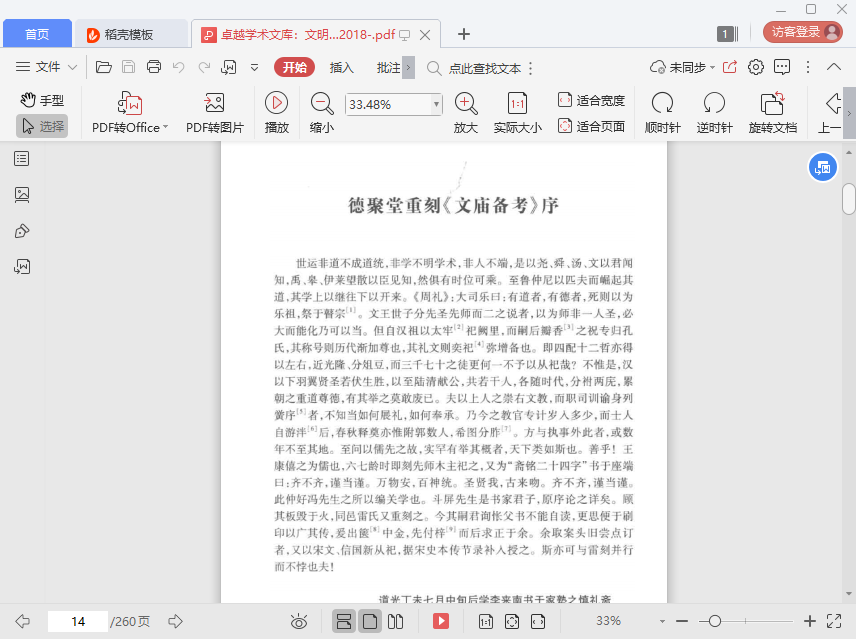
Task: Switch to the 插入 ribbon tab
Action: click(x=342, y=67)
